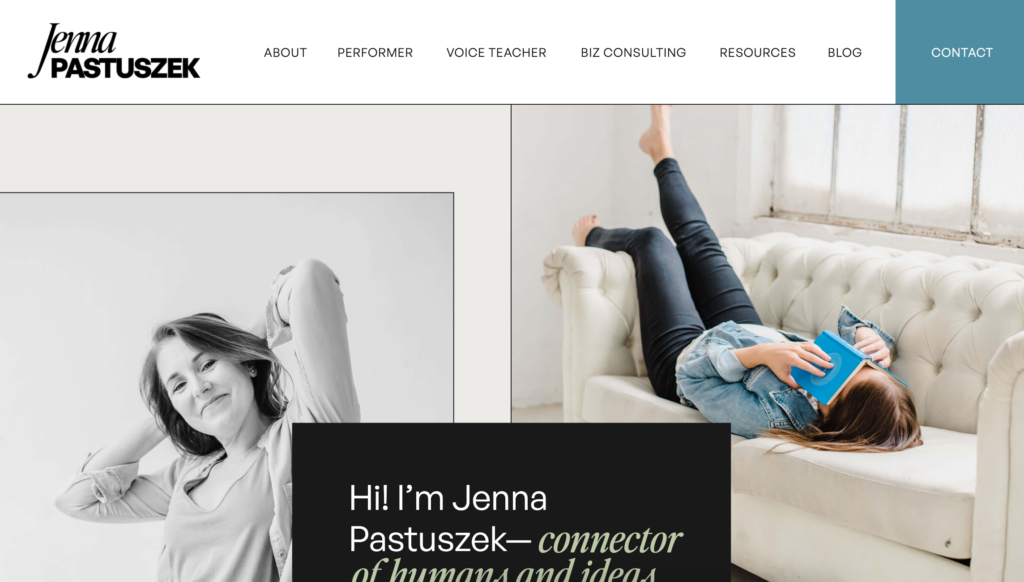This screenshot has width=1024, height=582.
Task: Go to the Performer menu item
Action: coord(375,52)
